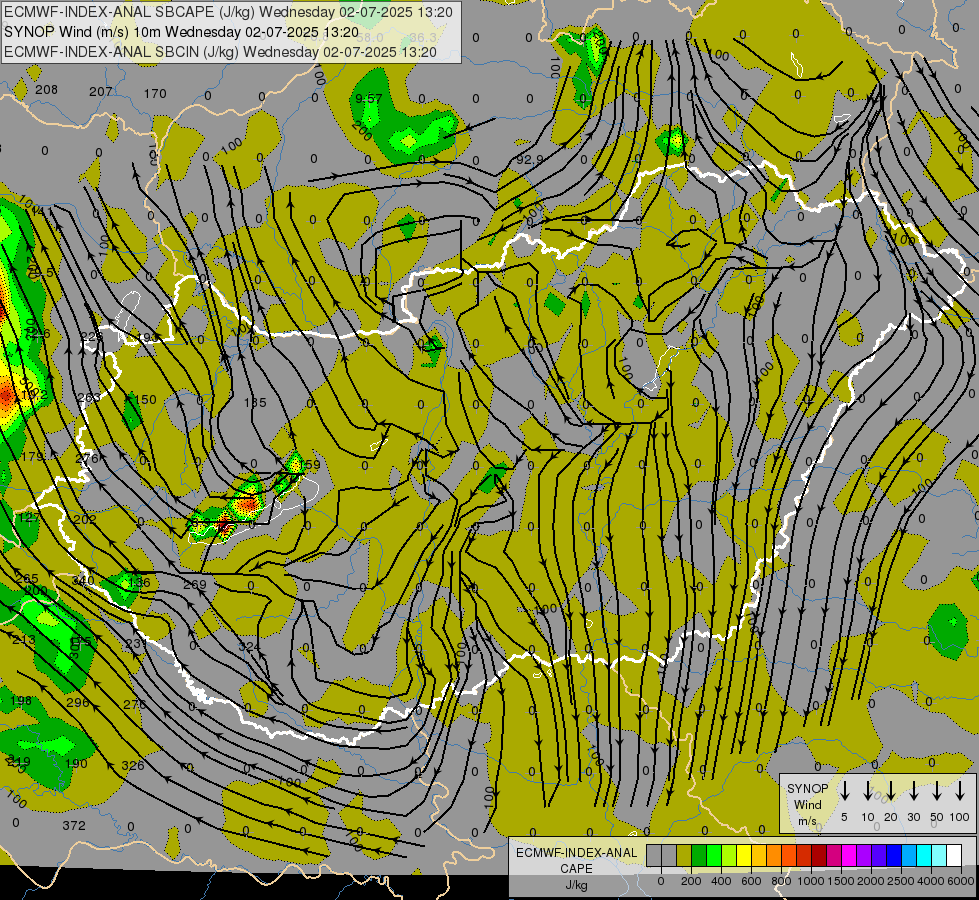Click the ECMWF-INDEX-ANAL CAPE legend title
979x900 pixels.
click(x=576, y=860)
